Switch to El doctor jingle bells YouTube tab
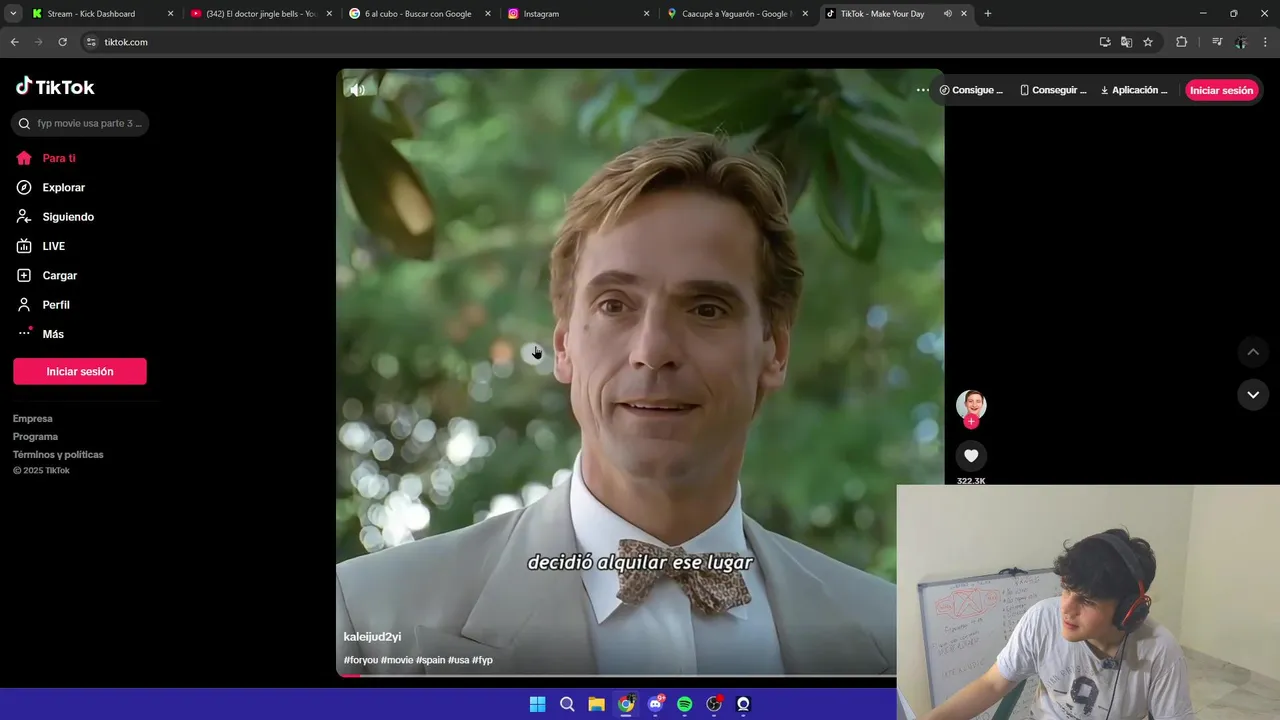1280x720 pixels. [x=261, y=14]
